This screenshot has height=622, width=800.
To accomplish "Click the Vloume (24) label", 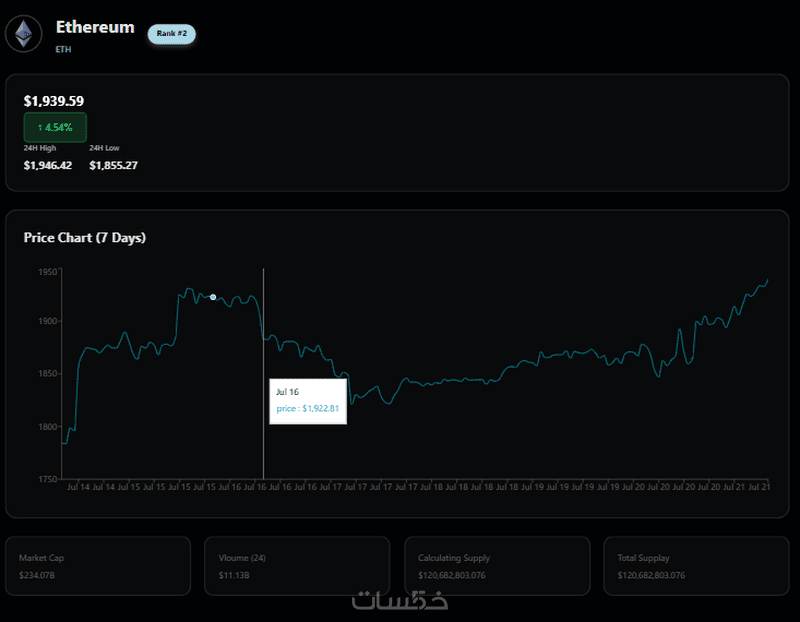I will [x=242, y=558].
